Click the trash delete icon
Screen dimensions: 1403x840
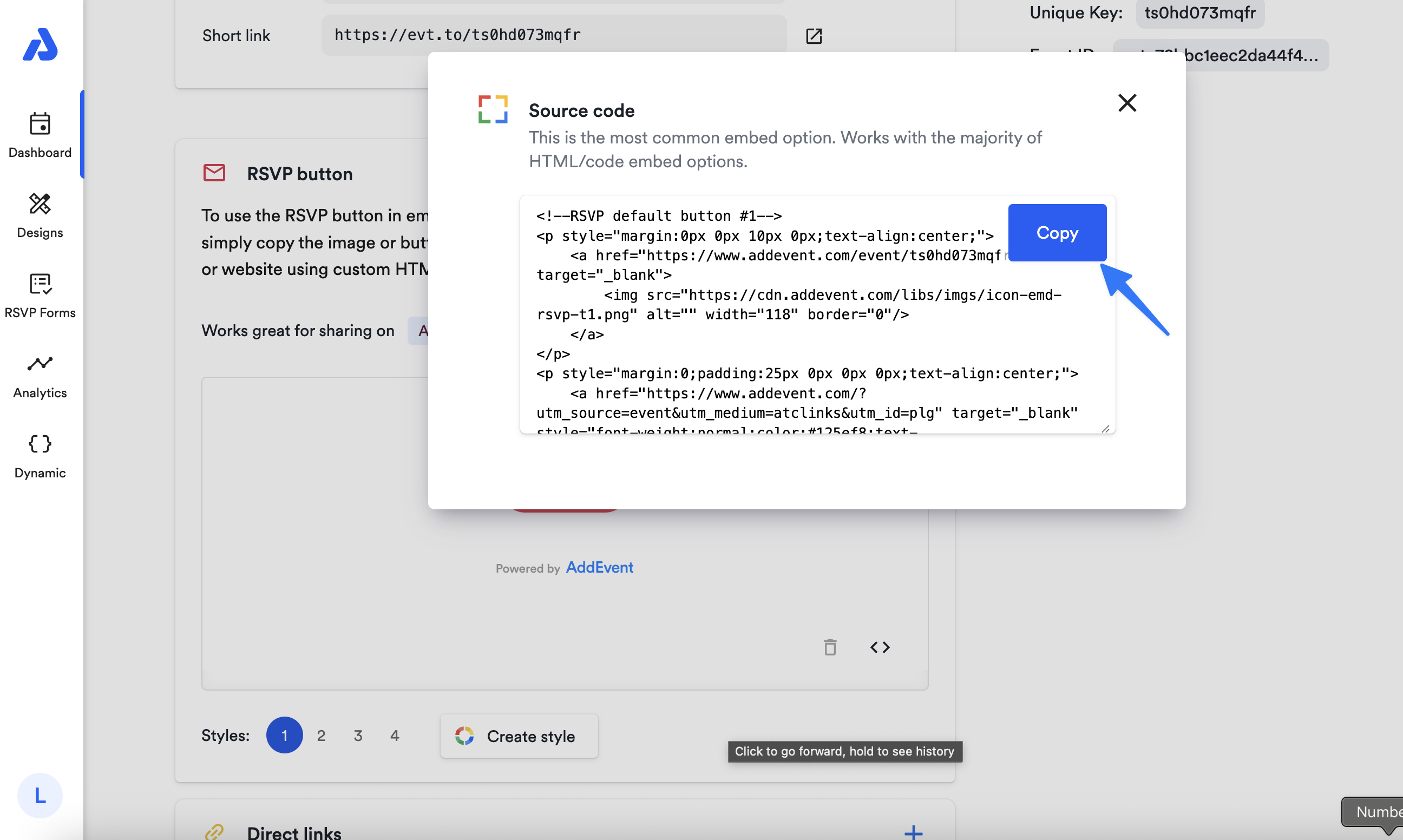tap(830, 647)
